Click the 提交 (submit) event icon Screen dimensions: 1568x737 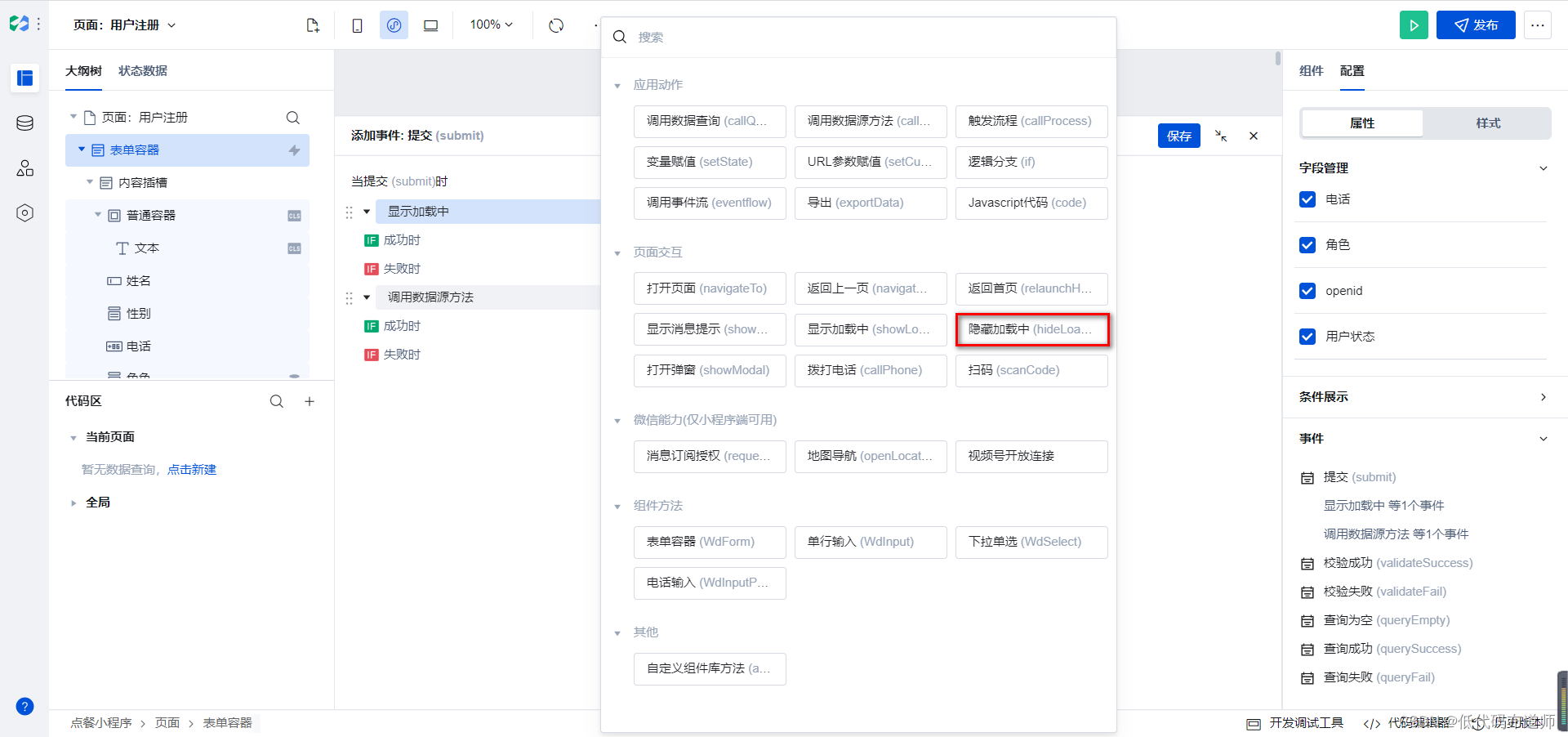1307,478
